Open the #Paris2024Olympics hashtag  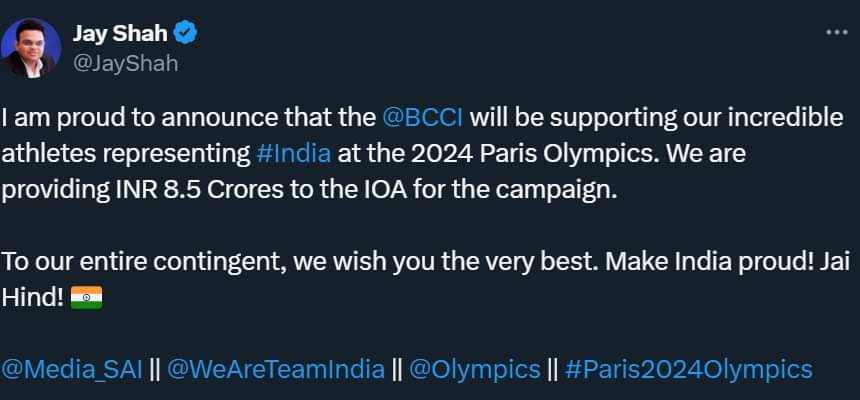[688, 369]
